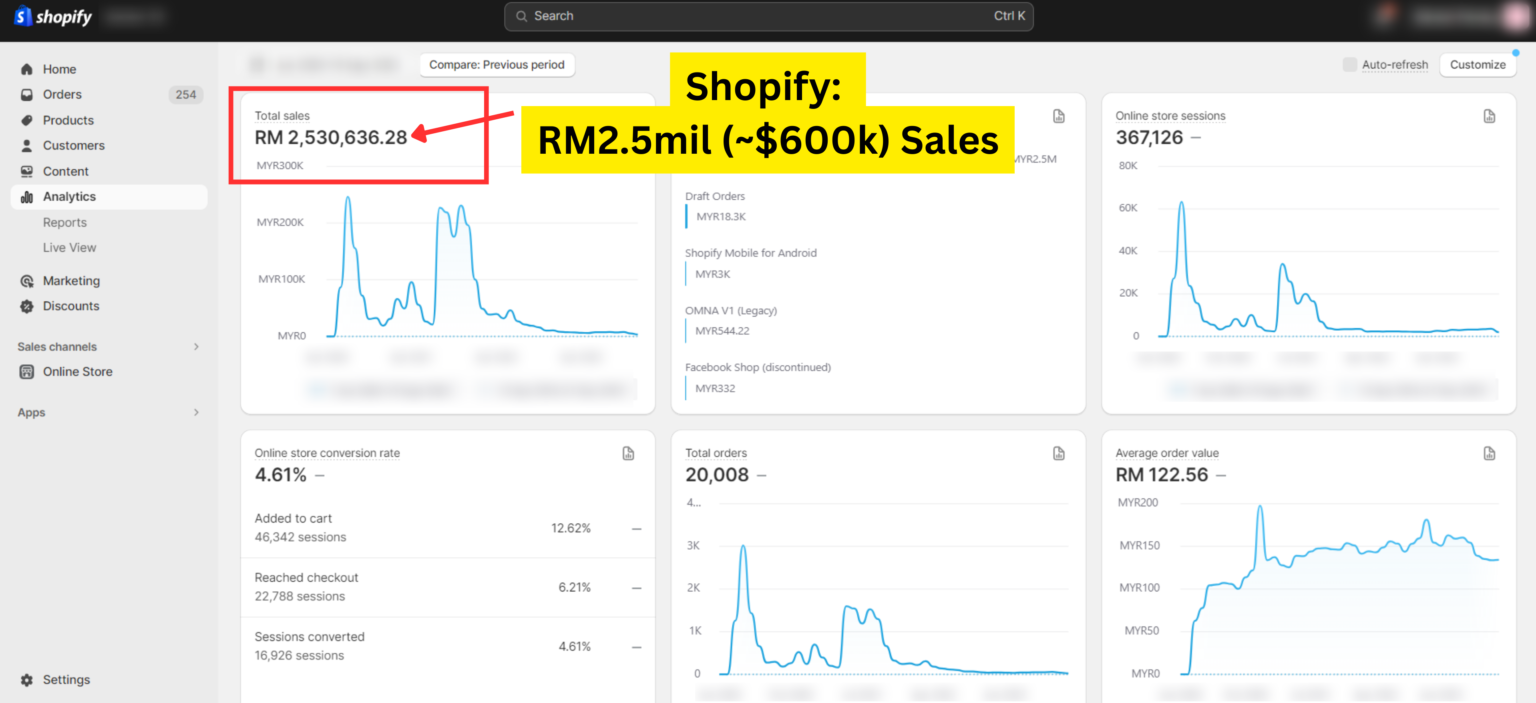This screenshot has width=1536, height=703.
Task: Click report icon on Total orders card
Action: (1059, 454)
